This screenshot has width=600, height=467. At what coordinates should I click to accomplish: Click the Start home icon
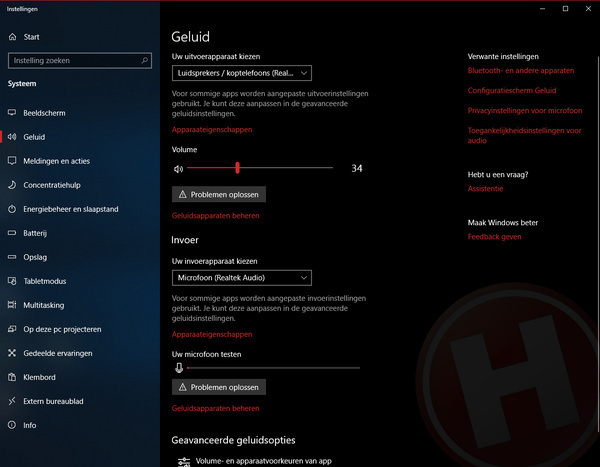click(12, 37)
